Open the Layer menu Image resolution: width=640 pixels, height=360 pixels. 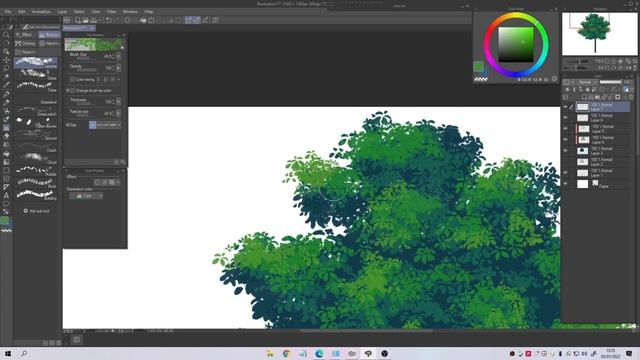[62, 12]
